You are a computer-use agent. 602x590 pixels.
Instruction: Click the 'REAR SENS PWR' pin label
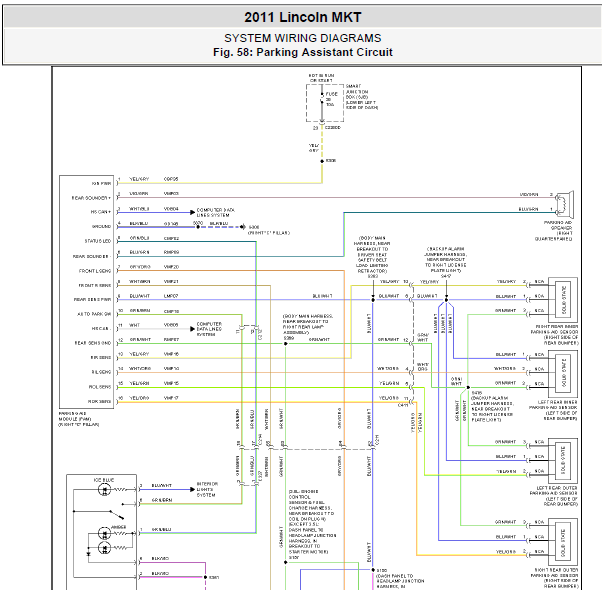pyautogui.click(x=93, y=299)
